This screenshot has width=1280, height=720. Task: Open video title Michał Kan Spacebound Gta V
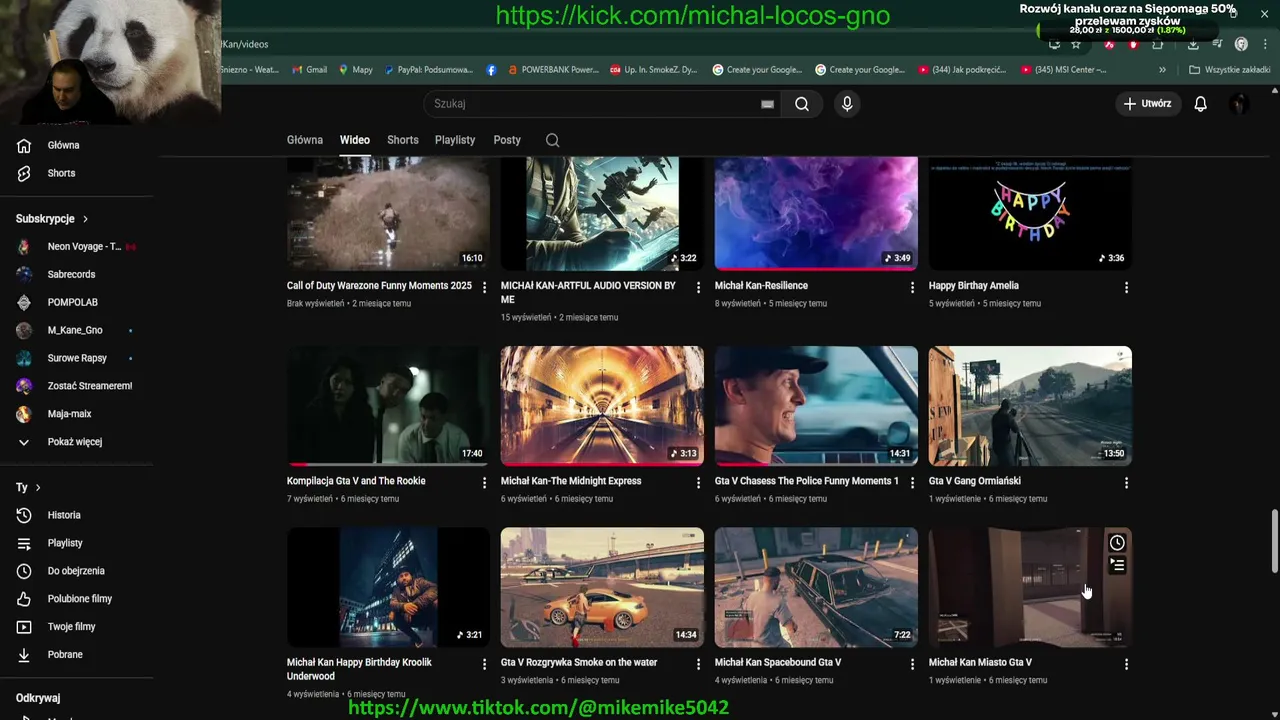pyautogui.click(x=778, y=663)
